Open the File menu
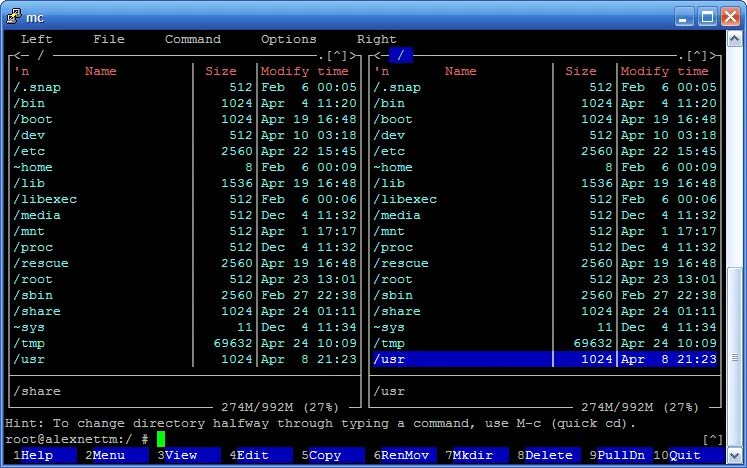The width and height of the screenshot is (747, 468). [x=109, y=39]
